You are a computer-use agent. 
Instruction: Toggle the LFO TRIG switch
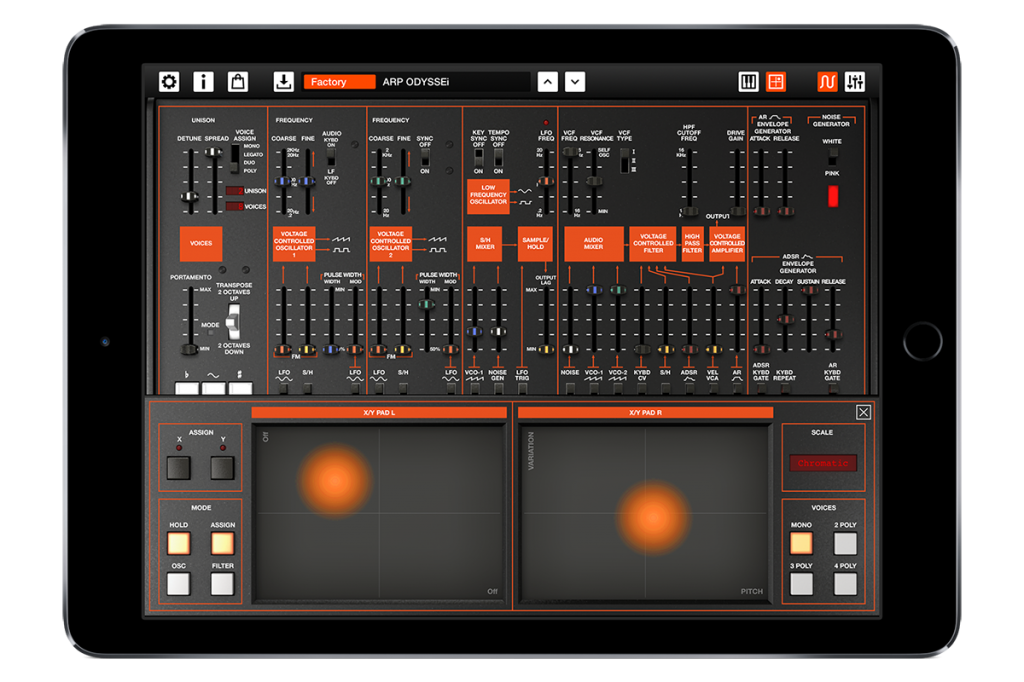(x=522, y=389)
